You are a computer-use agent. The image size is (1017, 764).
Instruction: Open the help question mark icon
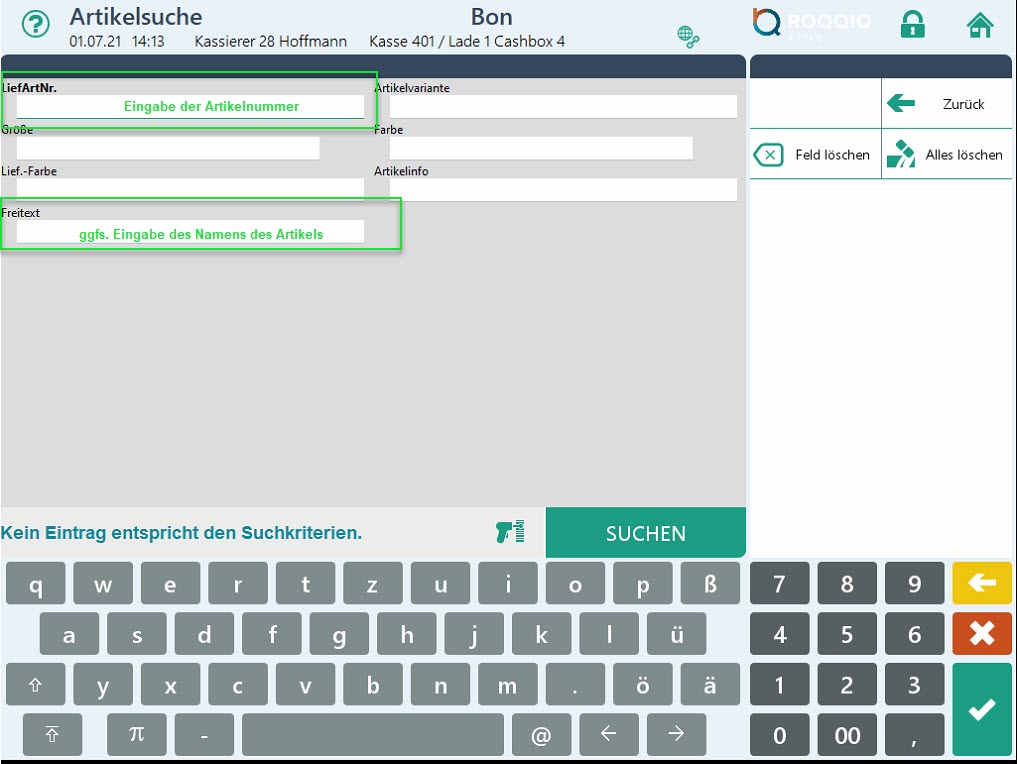pyautogui.click(x=36, y=25)
